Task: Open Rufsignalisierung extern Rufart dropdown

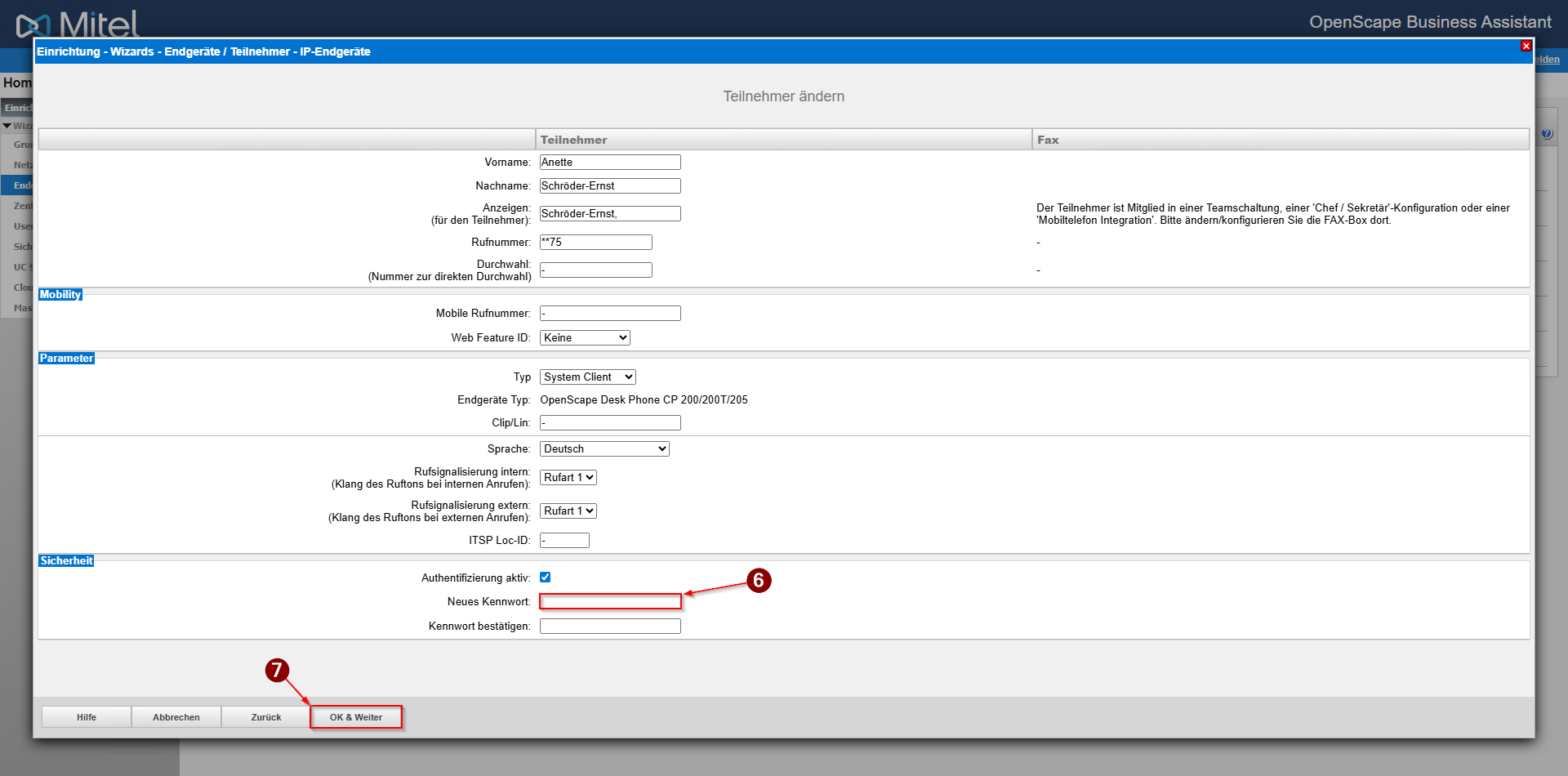Action: (568, 511)
